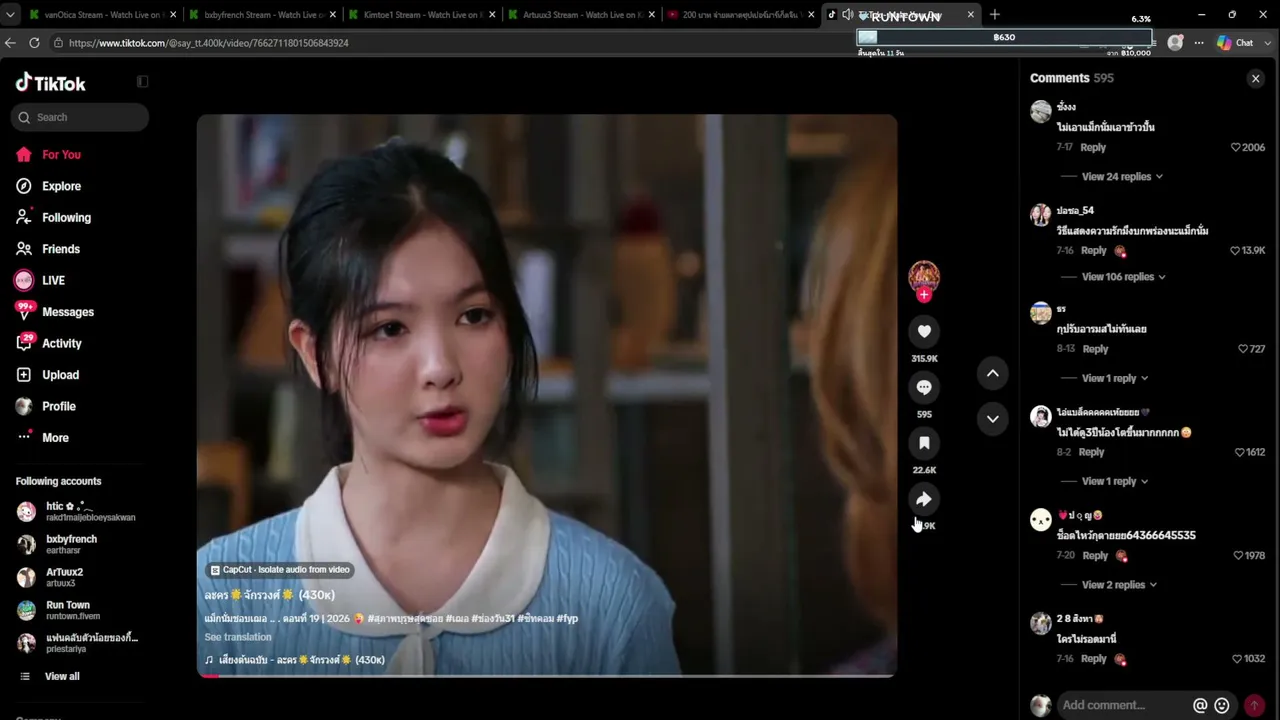This screenshot has height=720, width=1280.
Task: Like the comment with 1032 likes
Action: 1237,659
